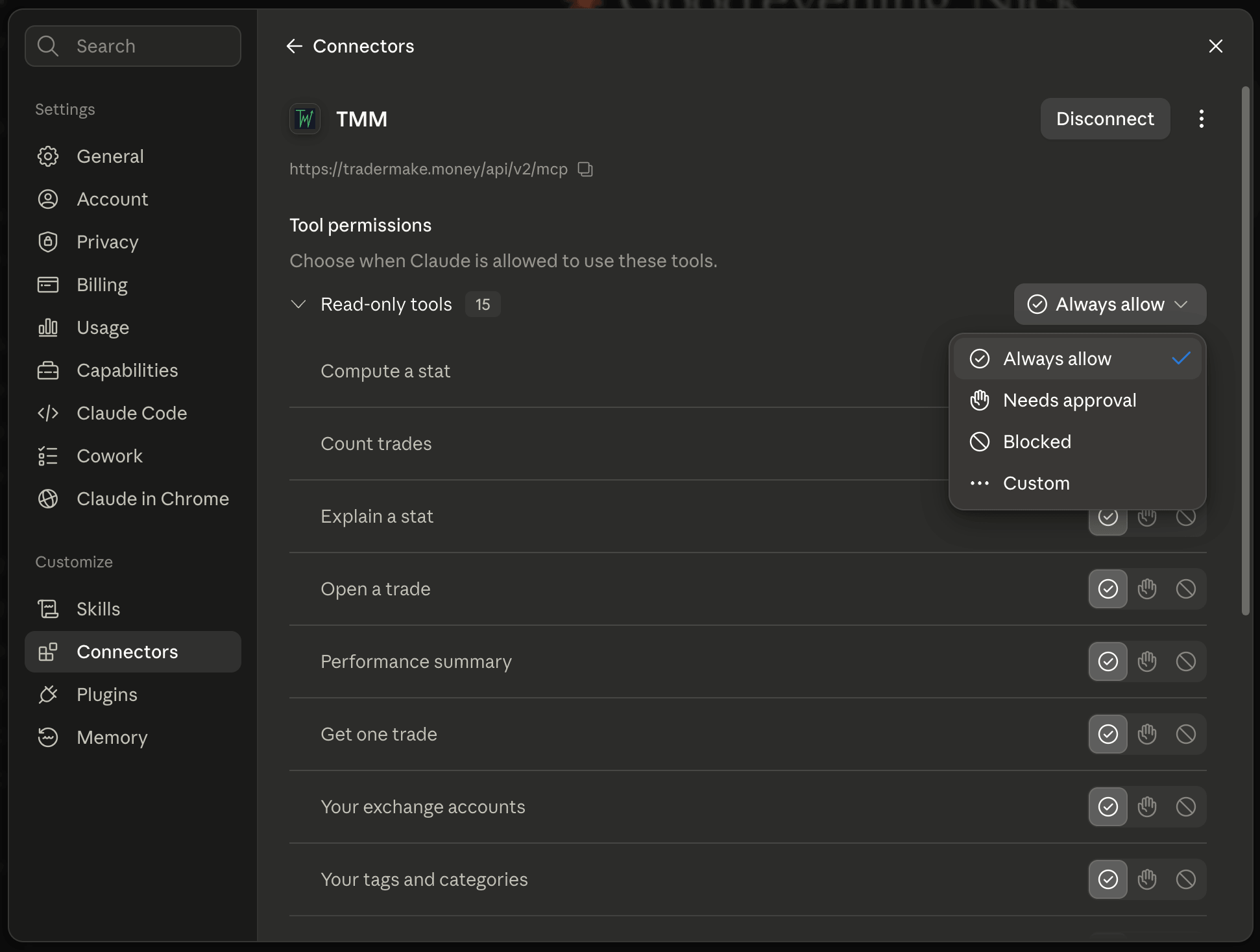The image size is (1260, 952).
Task: Click the 15 tools count badge
Action: pyautogui.click(x=483, y=304)
